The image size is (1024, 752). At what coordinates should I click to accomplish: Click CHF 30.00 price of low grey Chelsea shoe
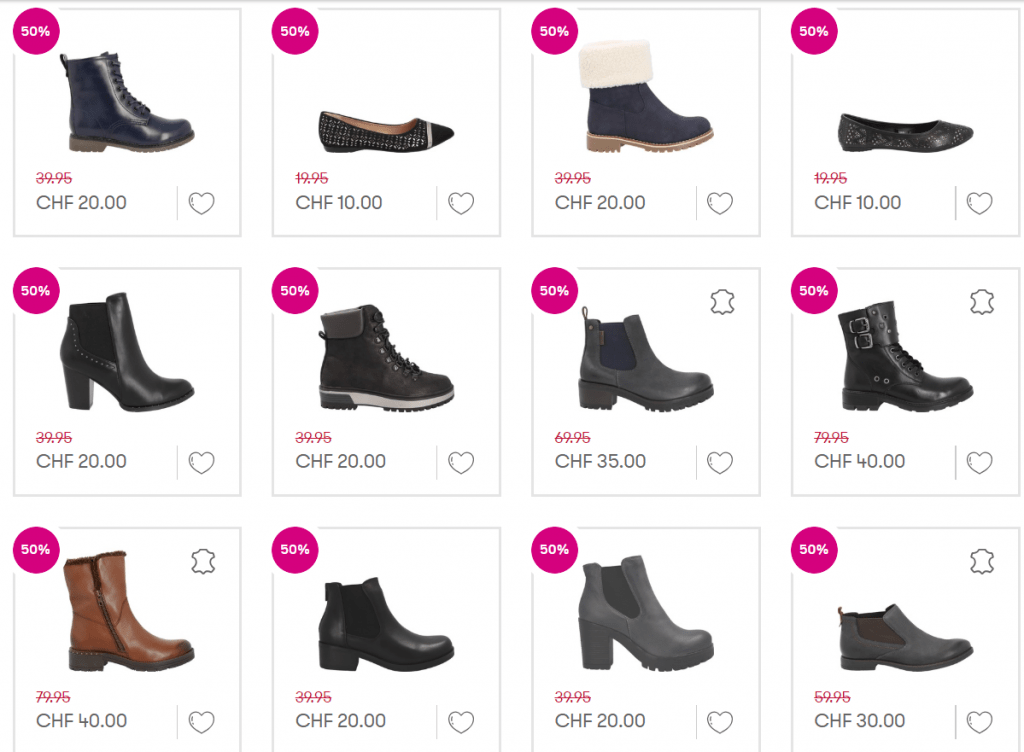tap(860, 721)
